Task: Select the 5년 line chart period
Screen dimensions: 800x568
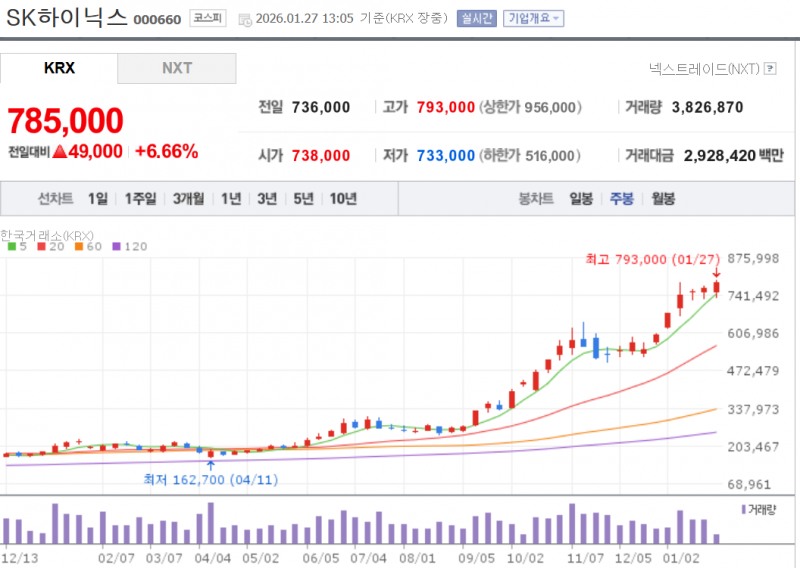Action: coord(303,199)
